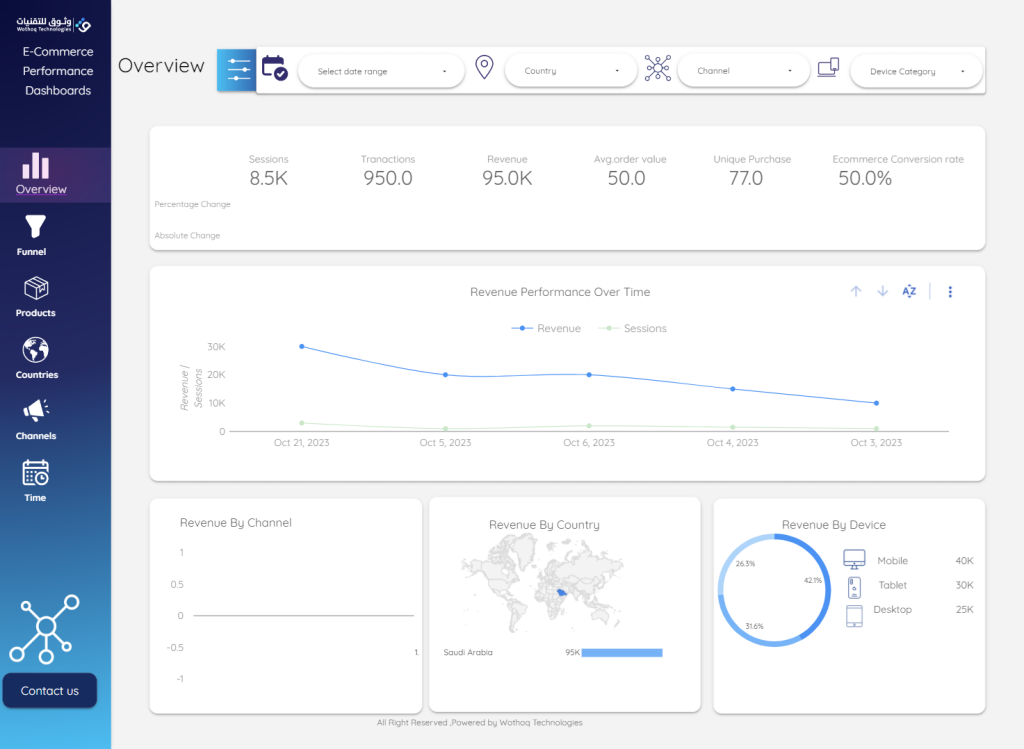Toggle the Sessions series in chart legend

point(632,328)
